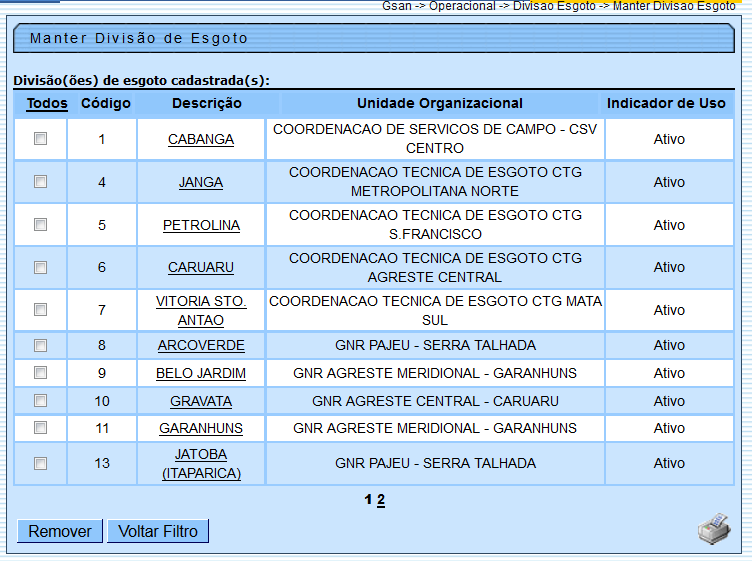Click Ativo status in CABANGA row

pyautogui.click(x=669, y=139)
